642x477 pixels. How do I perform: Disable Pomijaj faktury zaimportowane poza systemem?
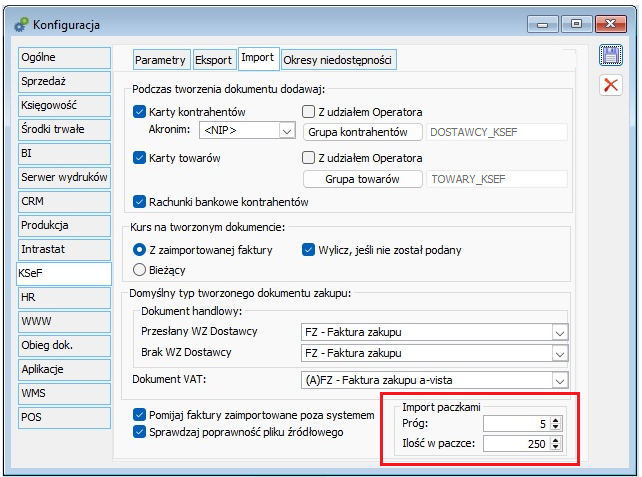140,414
